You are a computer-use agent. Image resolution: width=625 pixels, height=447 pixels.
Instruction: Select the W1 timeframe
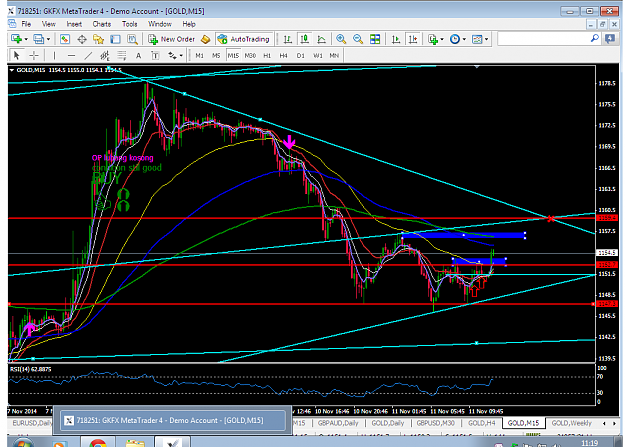[x=318, y=55]
